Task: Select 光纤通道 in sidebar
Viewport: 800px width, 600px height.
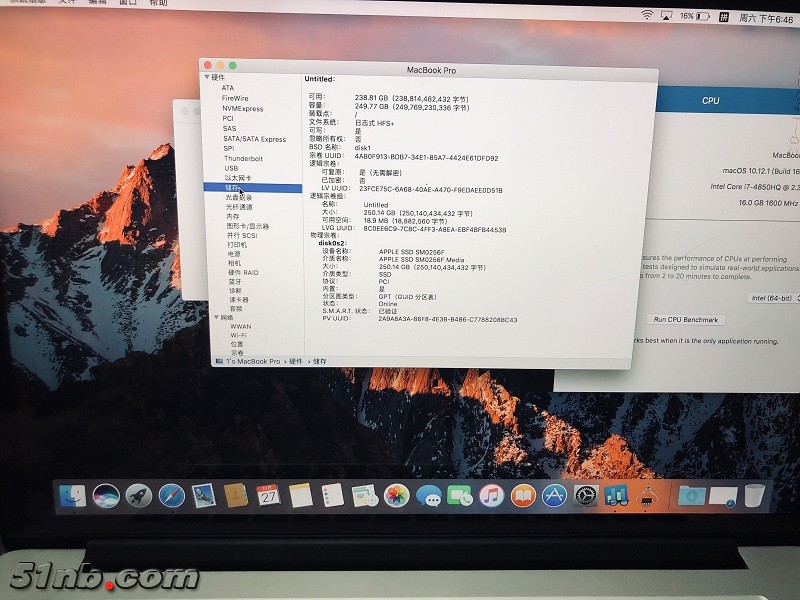Action: coord(239,207)
